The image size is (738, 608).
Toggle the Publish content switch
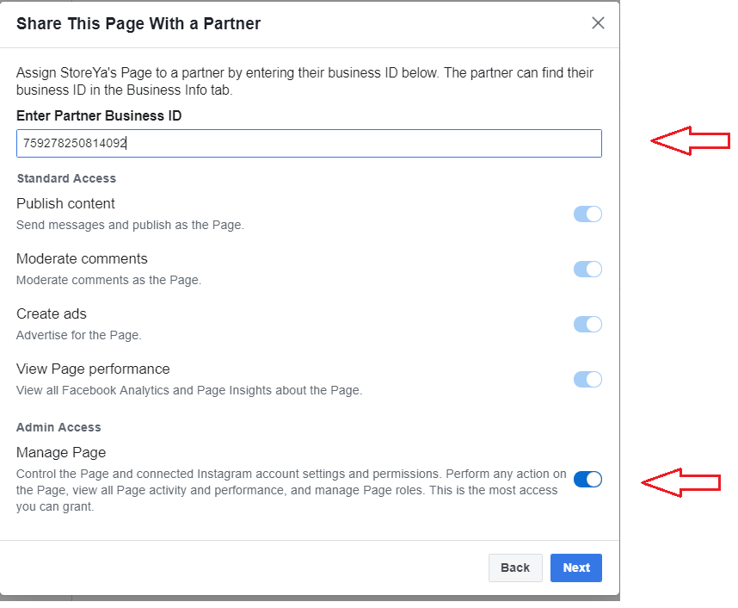(x=587, y=214)
